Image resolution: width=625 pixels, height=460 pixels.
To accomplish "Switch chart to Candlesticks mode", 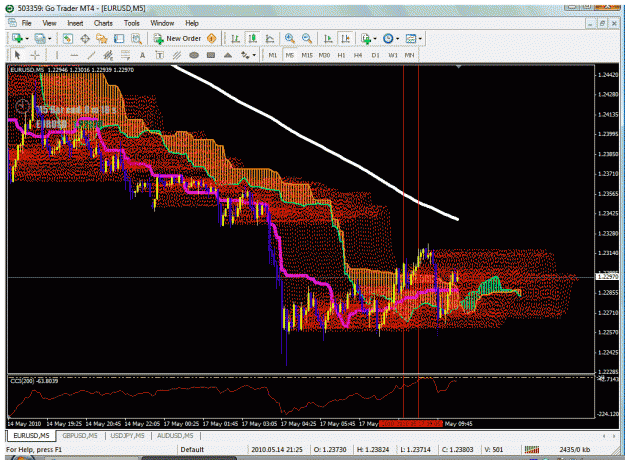I will point(252,38).
